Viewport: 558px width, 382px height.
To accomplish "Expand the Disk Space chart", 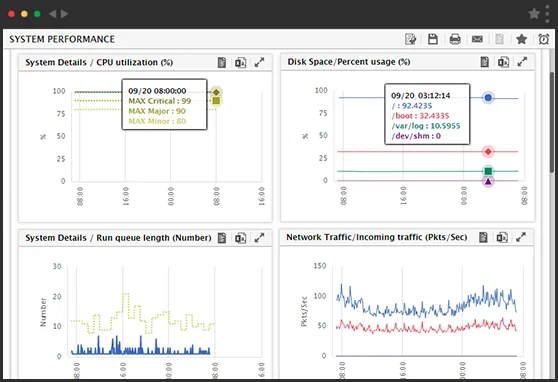I will pyautogui.click(x=522, y=62).
